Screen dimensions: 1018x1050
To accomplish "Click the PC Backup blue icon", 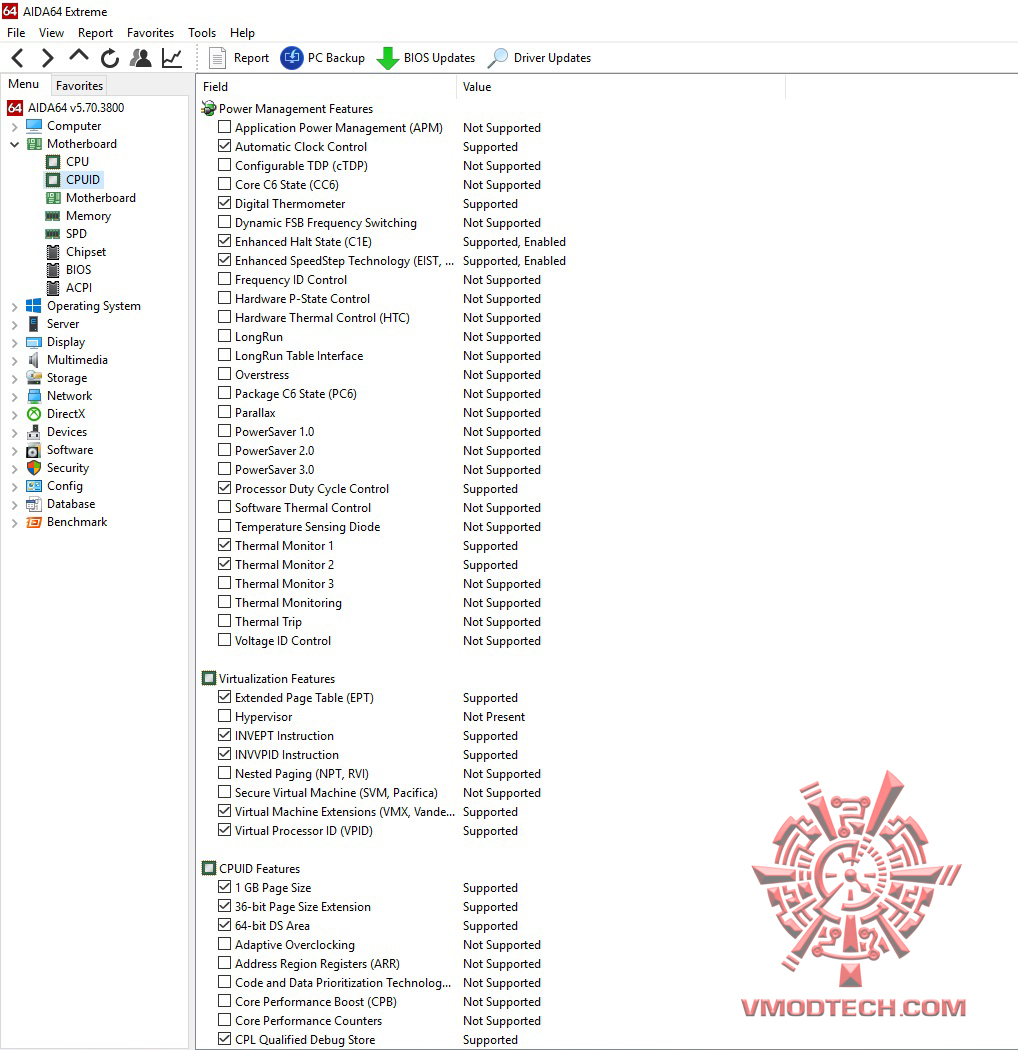I will click(292, 58).
